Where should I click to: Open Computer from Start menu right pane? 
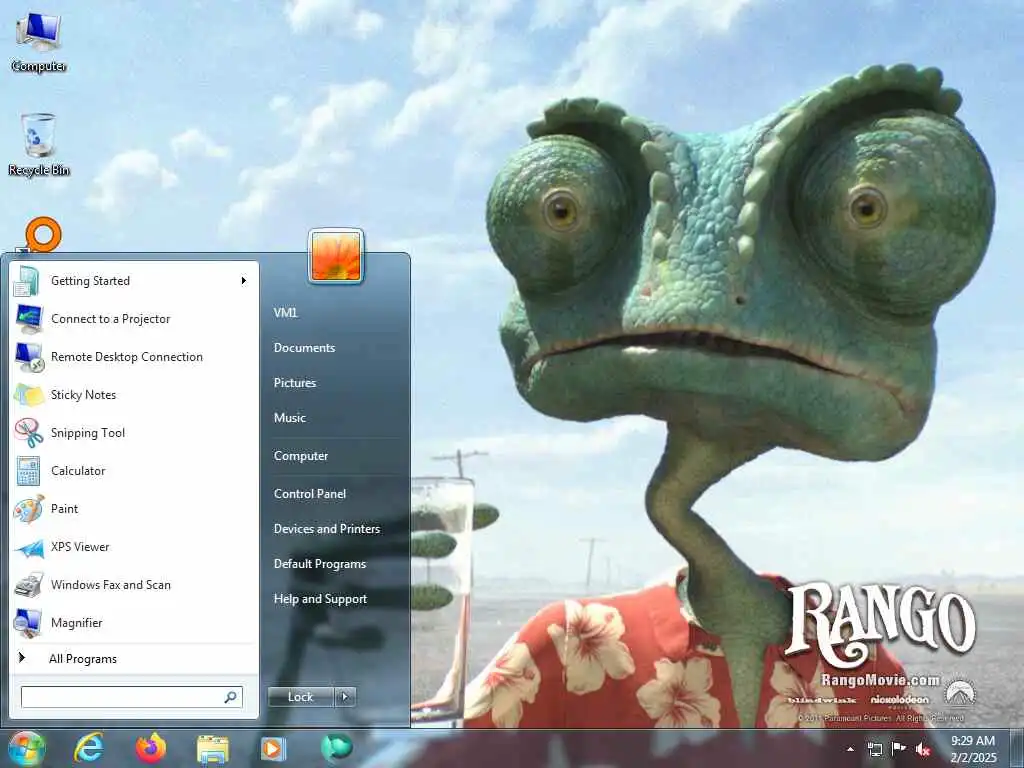(x=300, y=456)
